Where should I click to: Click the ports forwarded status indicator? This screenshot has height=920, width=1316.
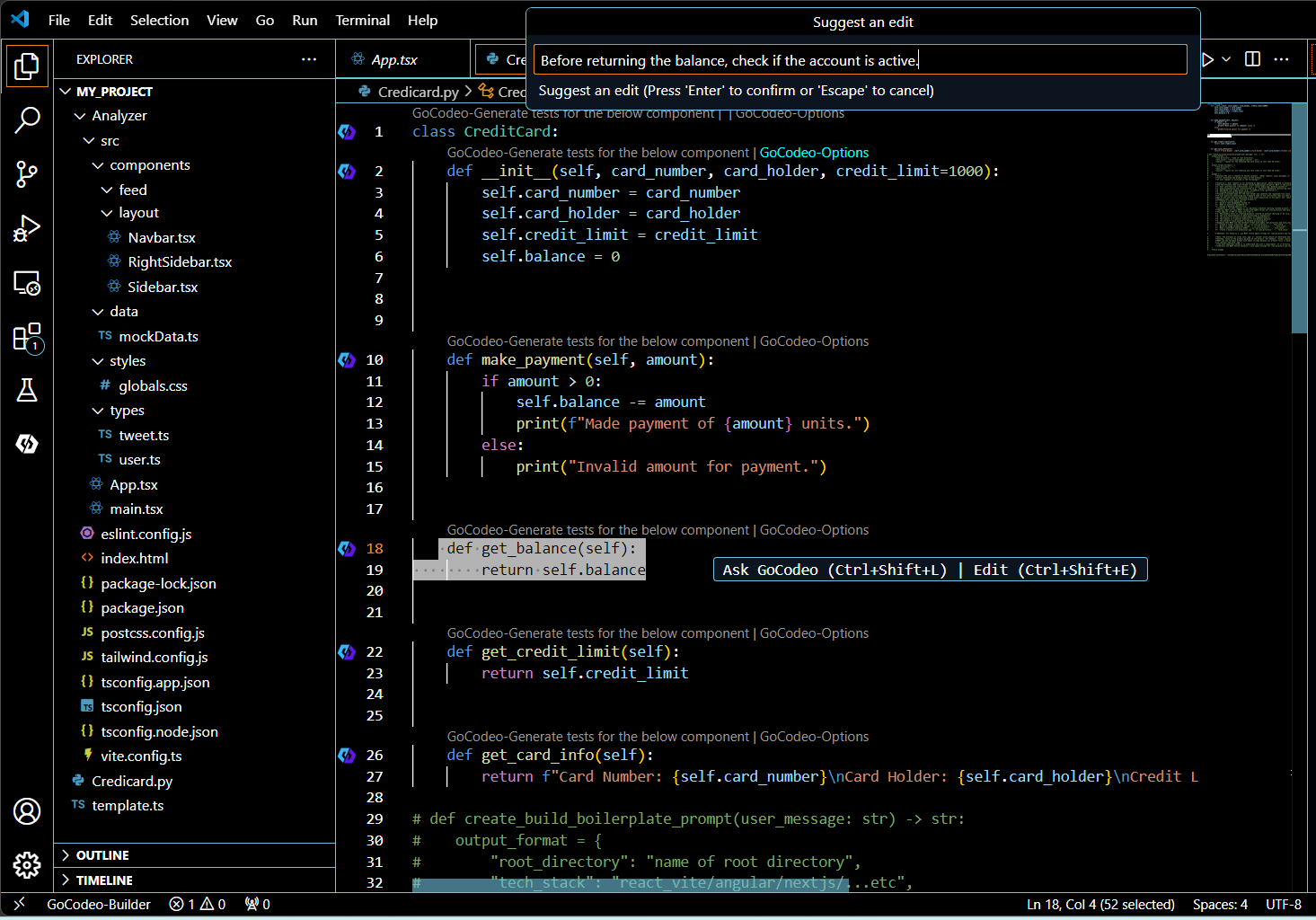point(258,905)
